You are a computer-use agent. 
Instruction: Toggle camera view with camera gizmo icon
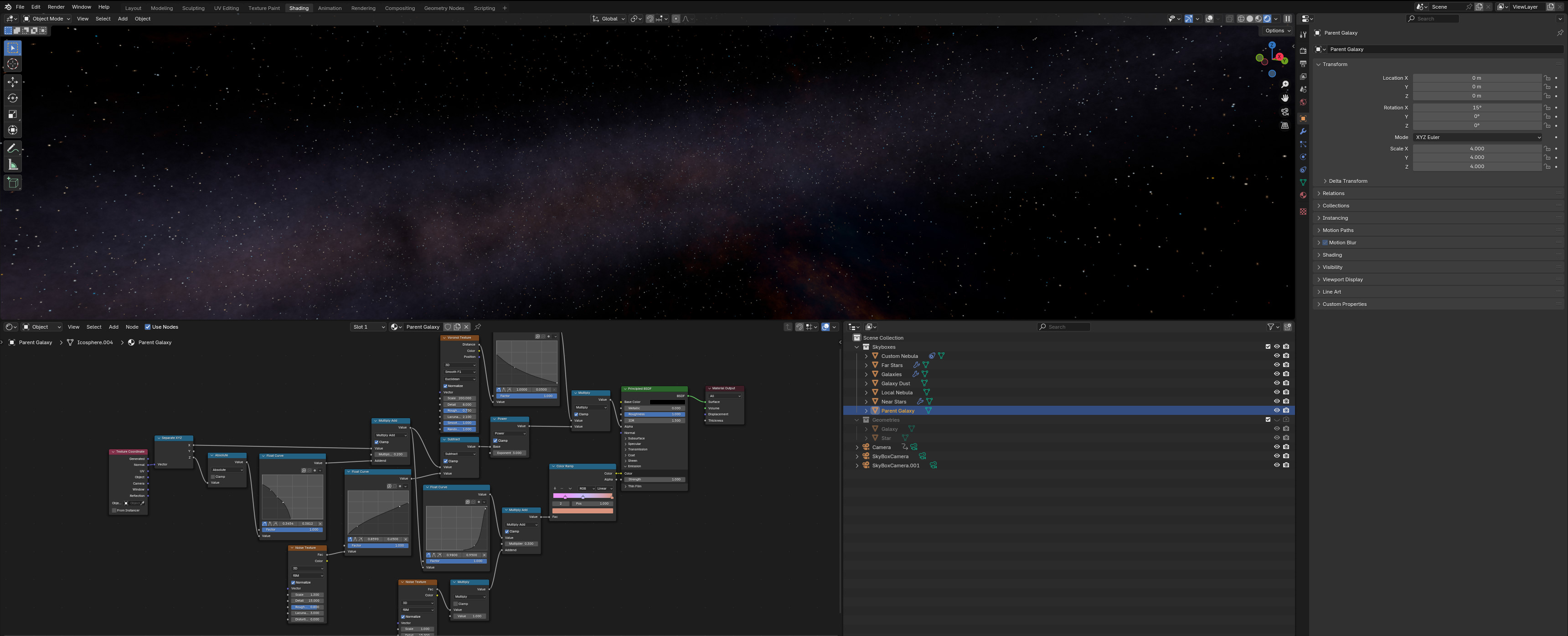coord(1284,112)
